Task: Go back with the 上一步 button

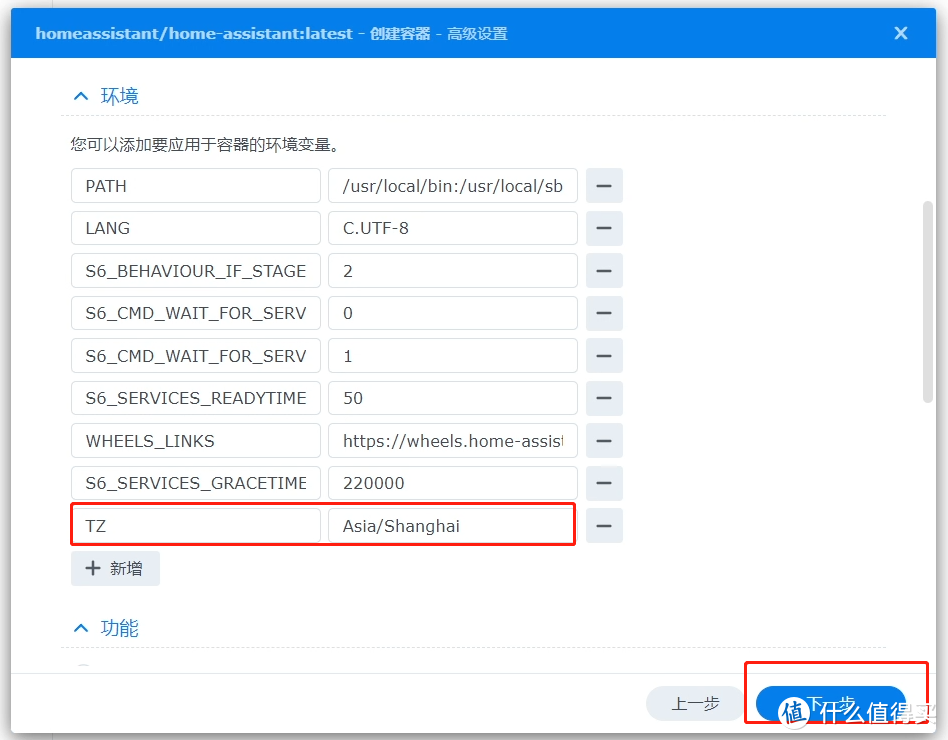Action: [x=695, y=703]
